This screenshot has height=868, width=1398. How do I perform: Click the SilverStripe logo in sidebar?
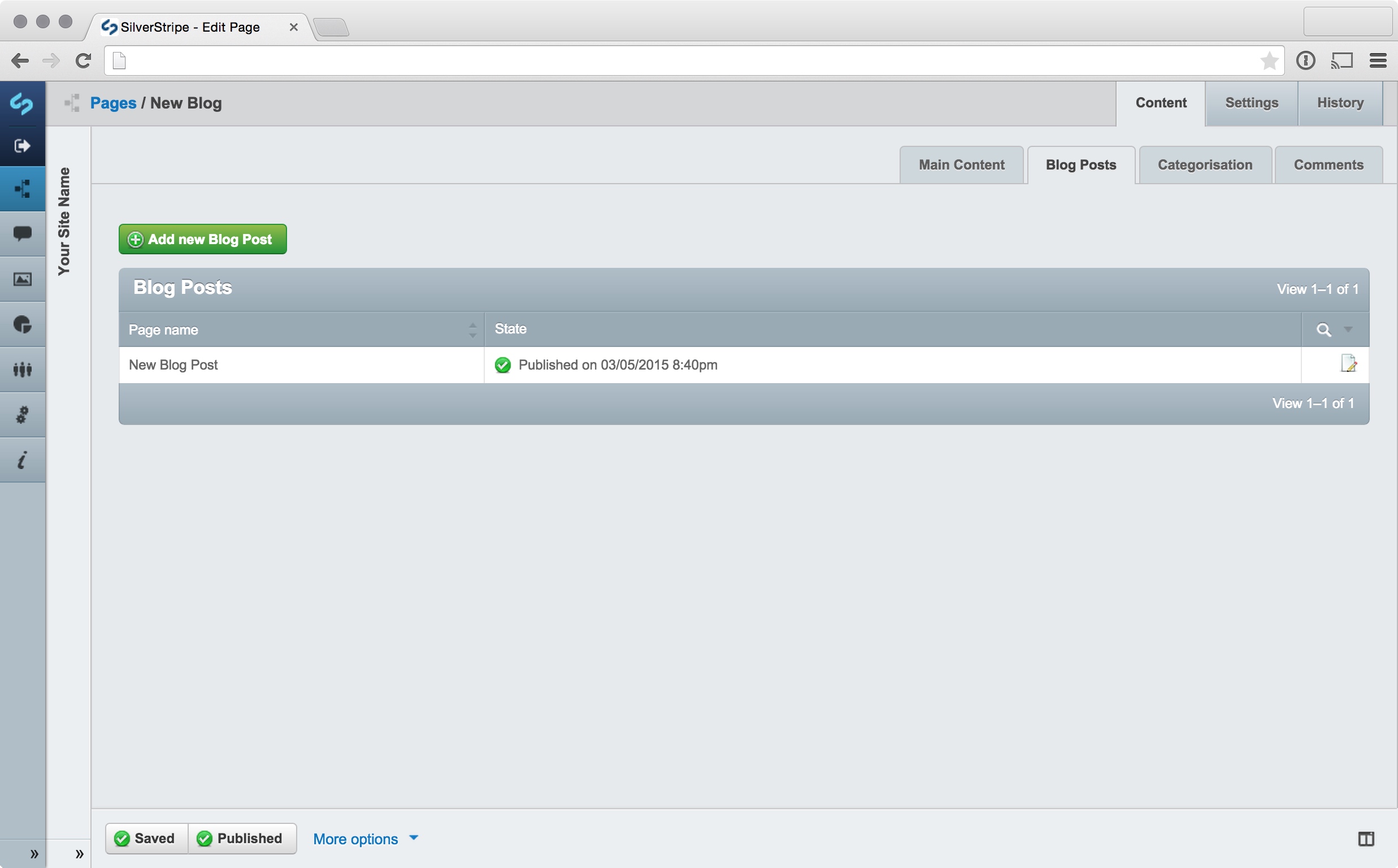pos(22,104)
